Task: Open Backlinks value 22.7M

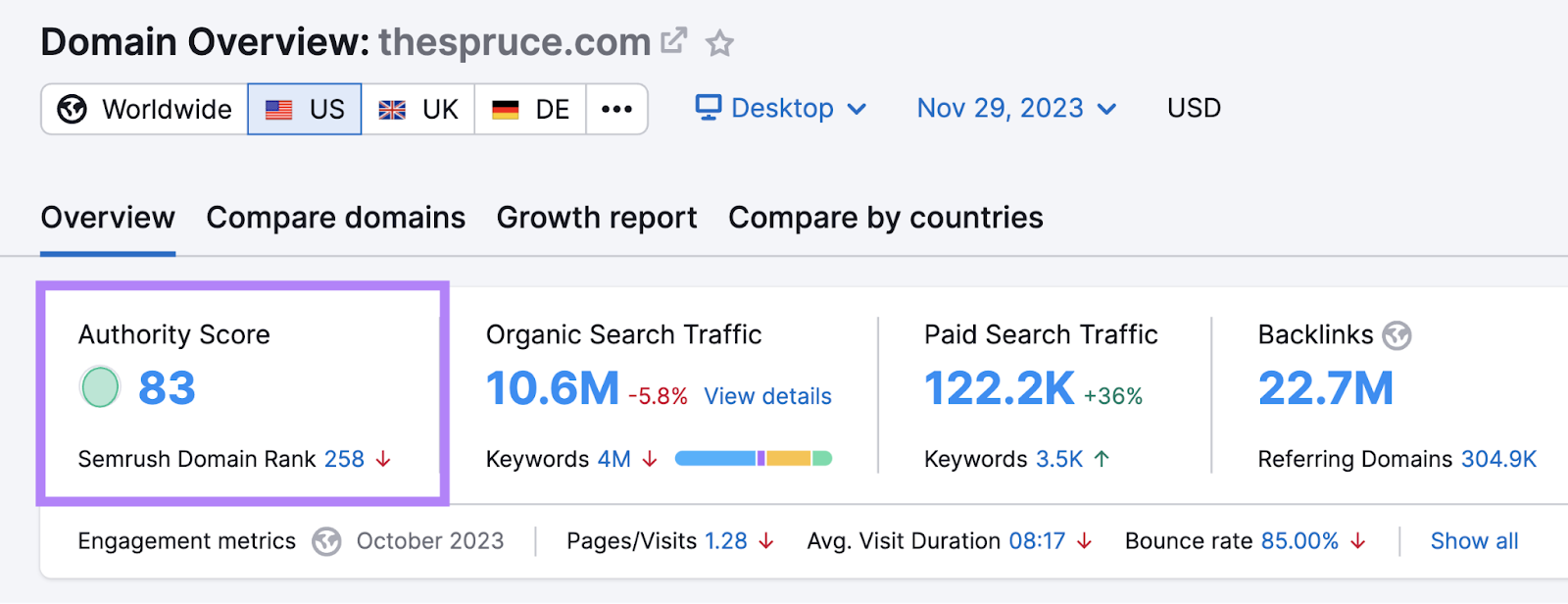Action: [1326, 388]
